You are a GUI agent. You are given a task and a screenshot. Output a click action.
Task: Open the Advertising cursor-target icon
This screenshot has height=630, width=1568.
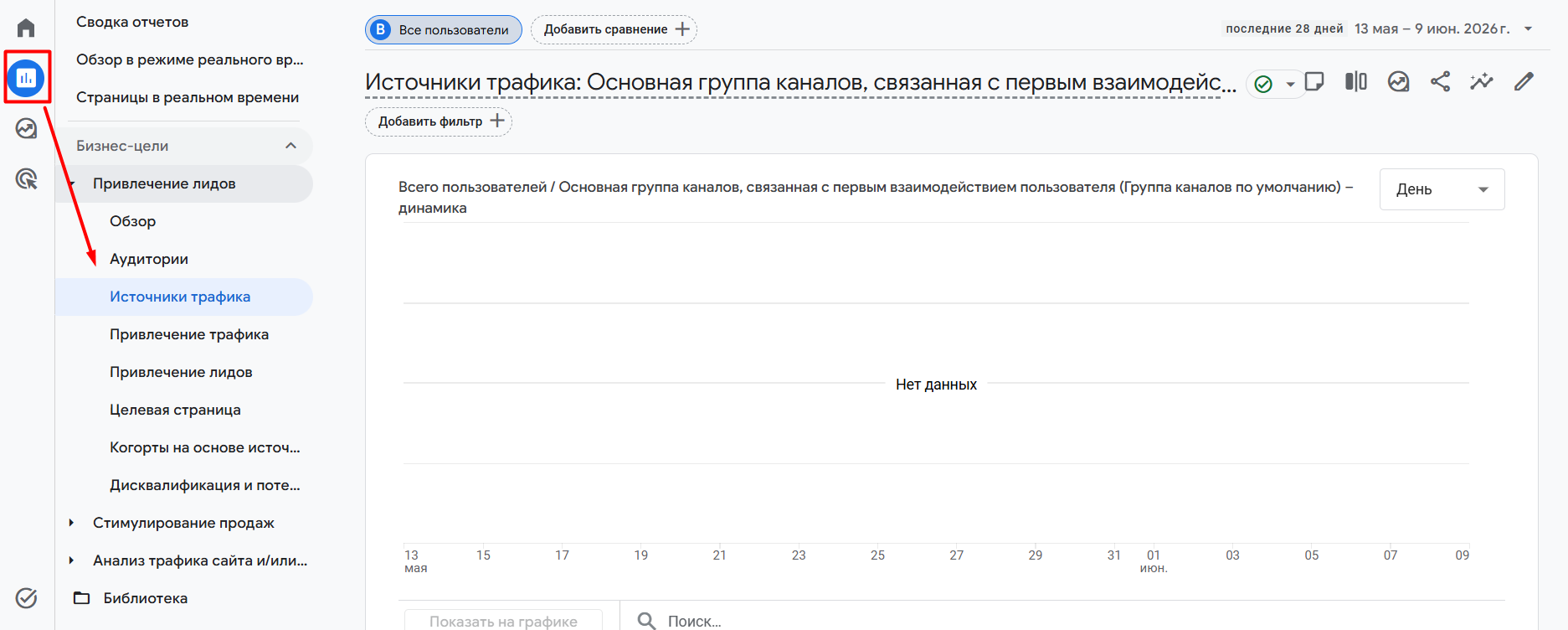click(26, 178)
